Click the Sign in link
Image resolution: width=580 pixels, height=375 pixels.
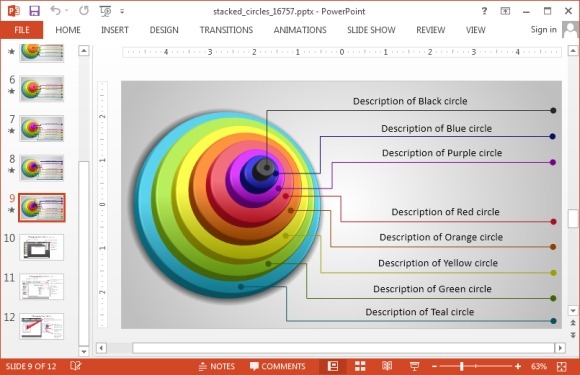coord(543,30)
